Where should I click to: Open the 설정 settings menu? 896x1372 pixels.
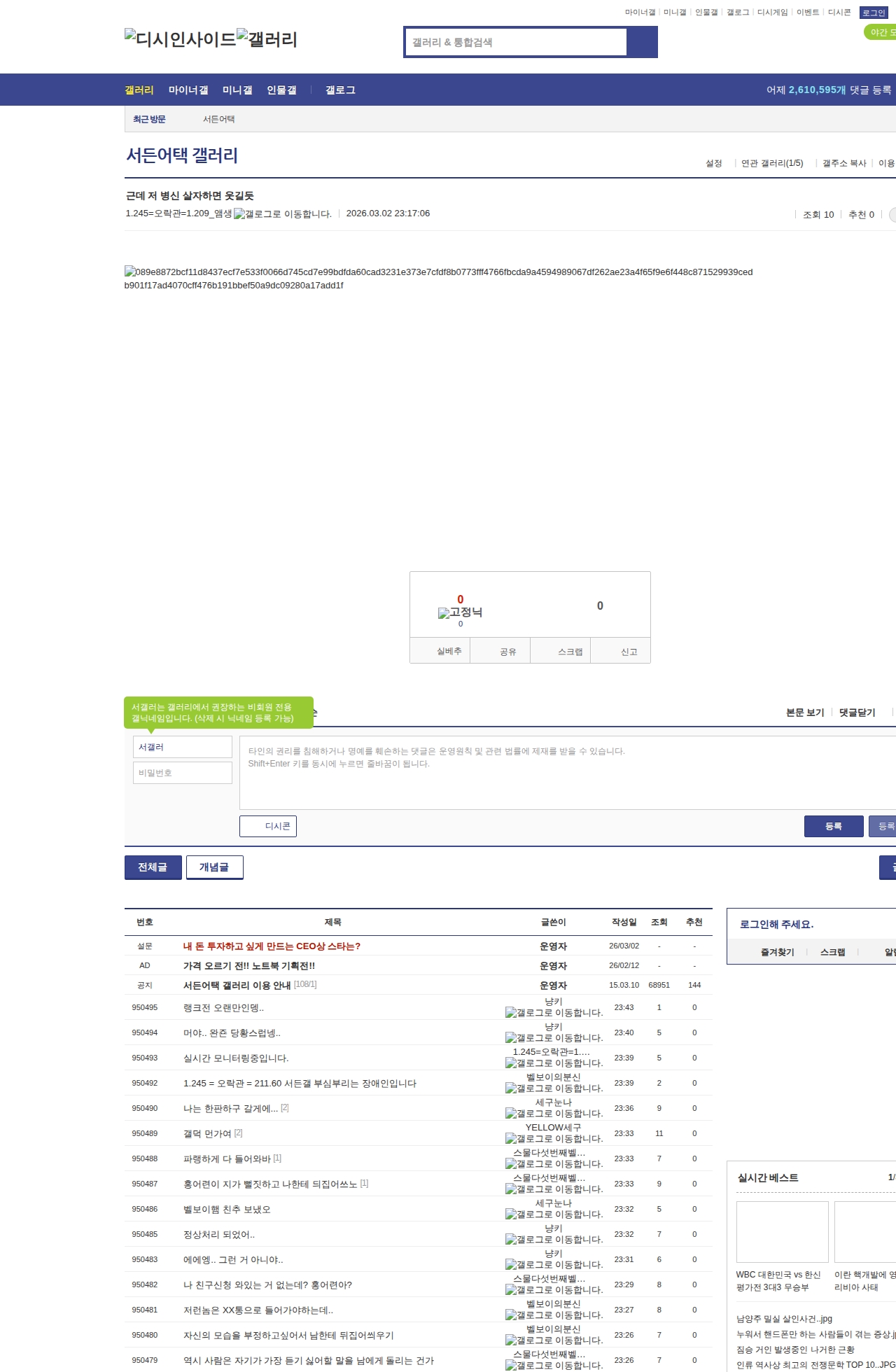coord(714,163)
